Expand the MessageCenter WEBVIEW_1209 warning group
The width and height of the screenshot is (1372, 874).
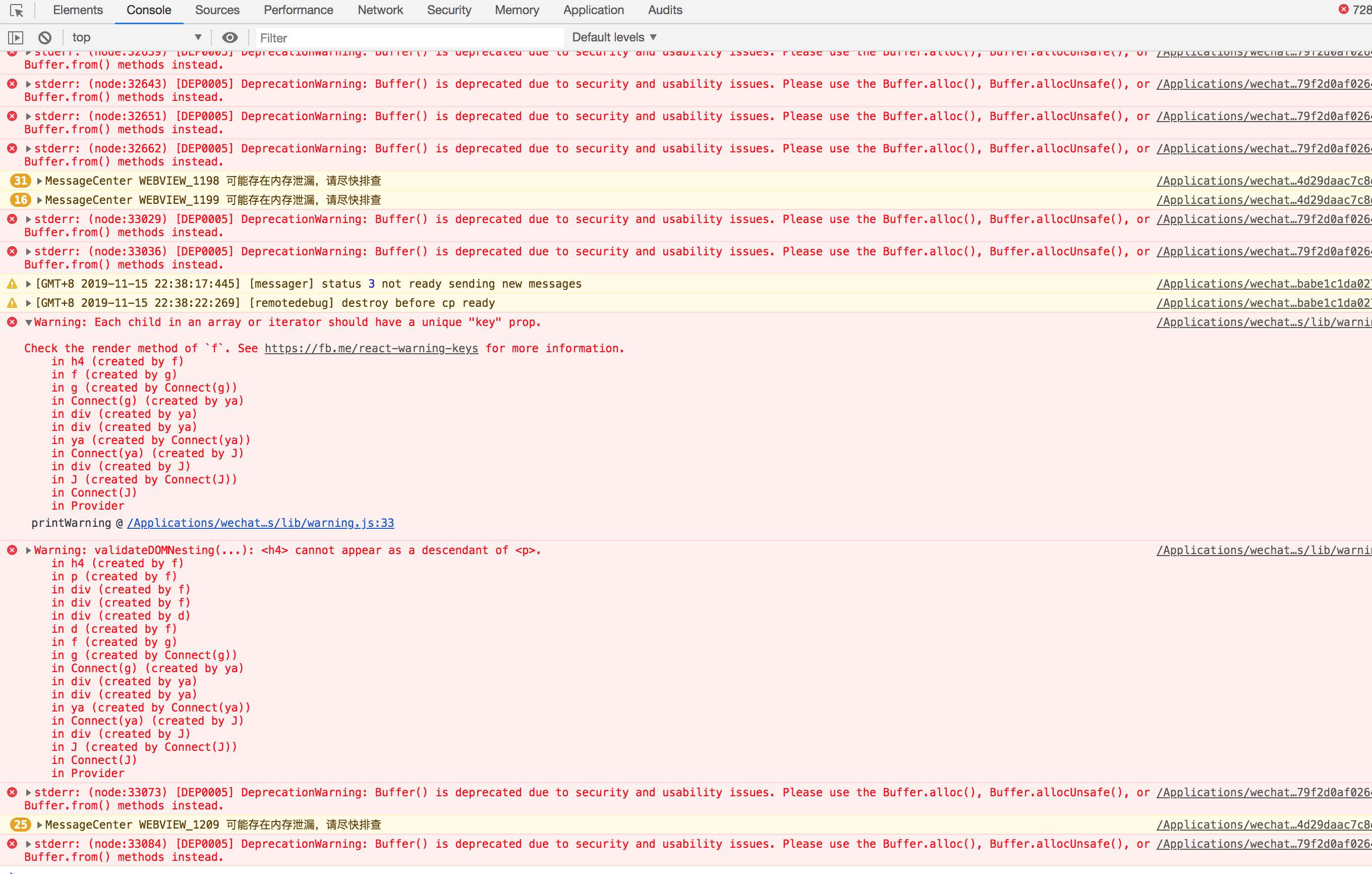coord(39,826)
